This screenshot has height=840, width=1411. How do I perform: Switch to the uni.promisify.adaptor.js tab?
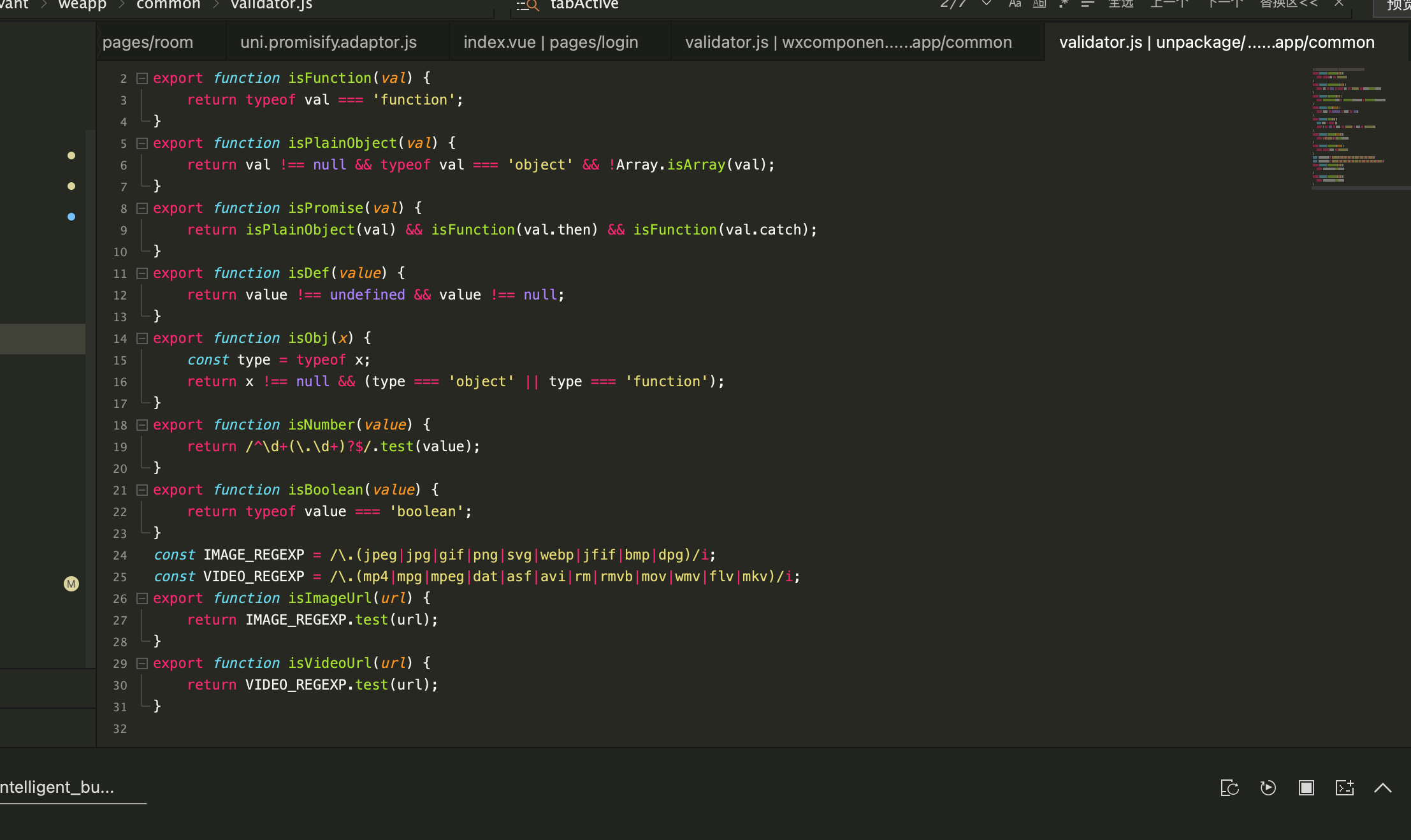(x=328, y=42)
